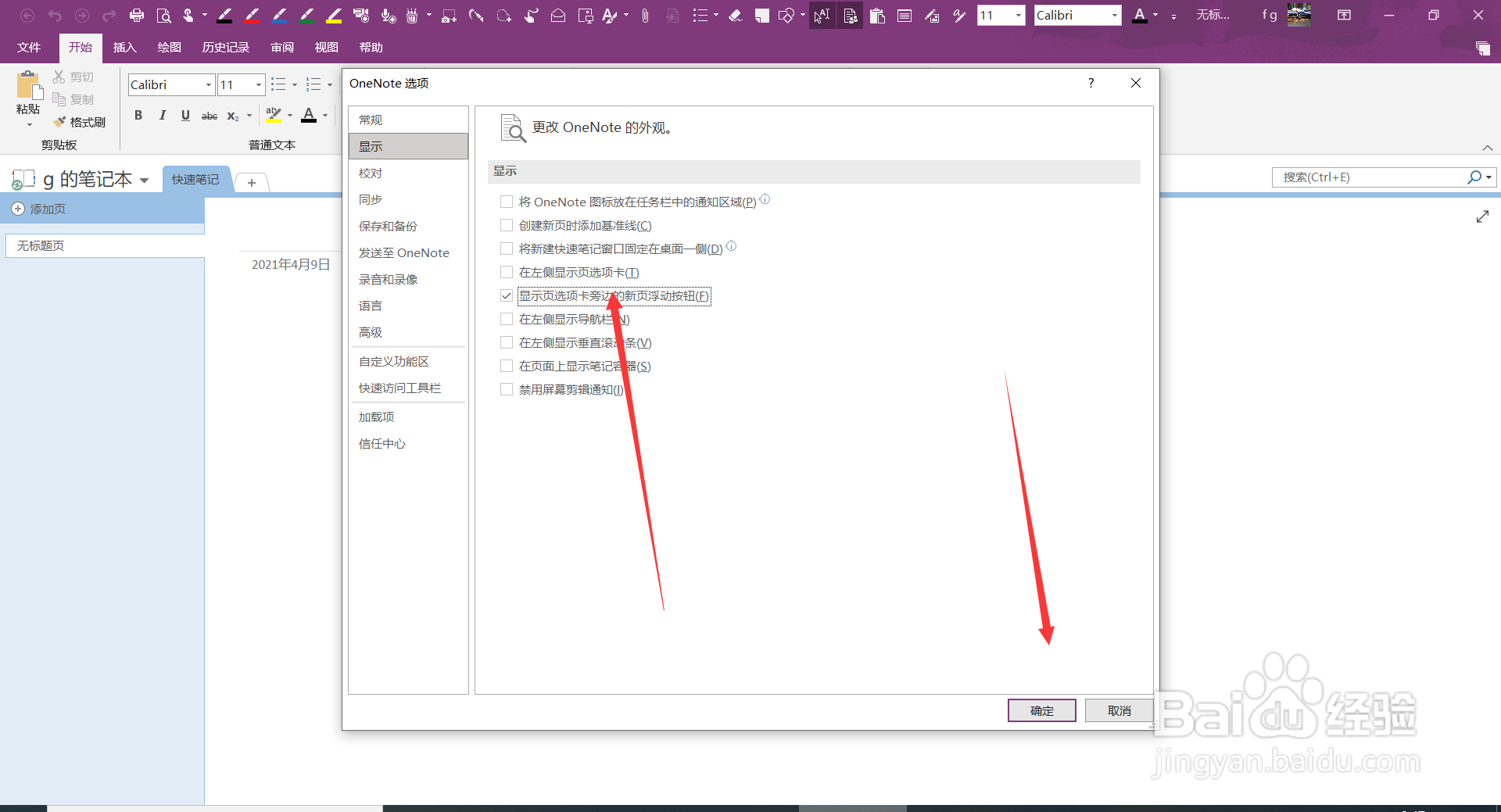Viewport: 1501px width, 812px height.
Task: Switch to the 绘图 ribbon tab
Action: point(169,48)
